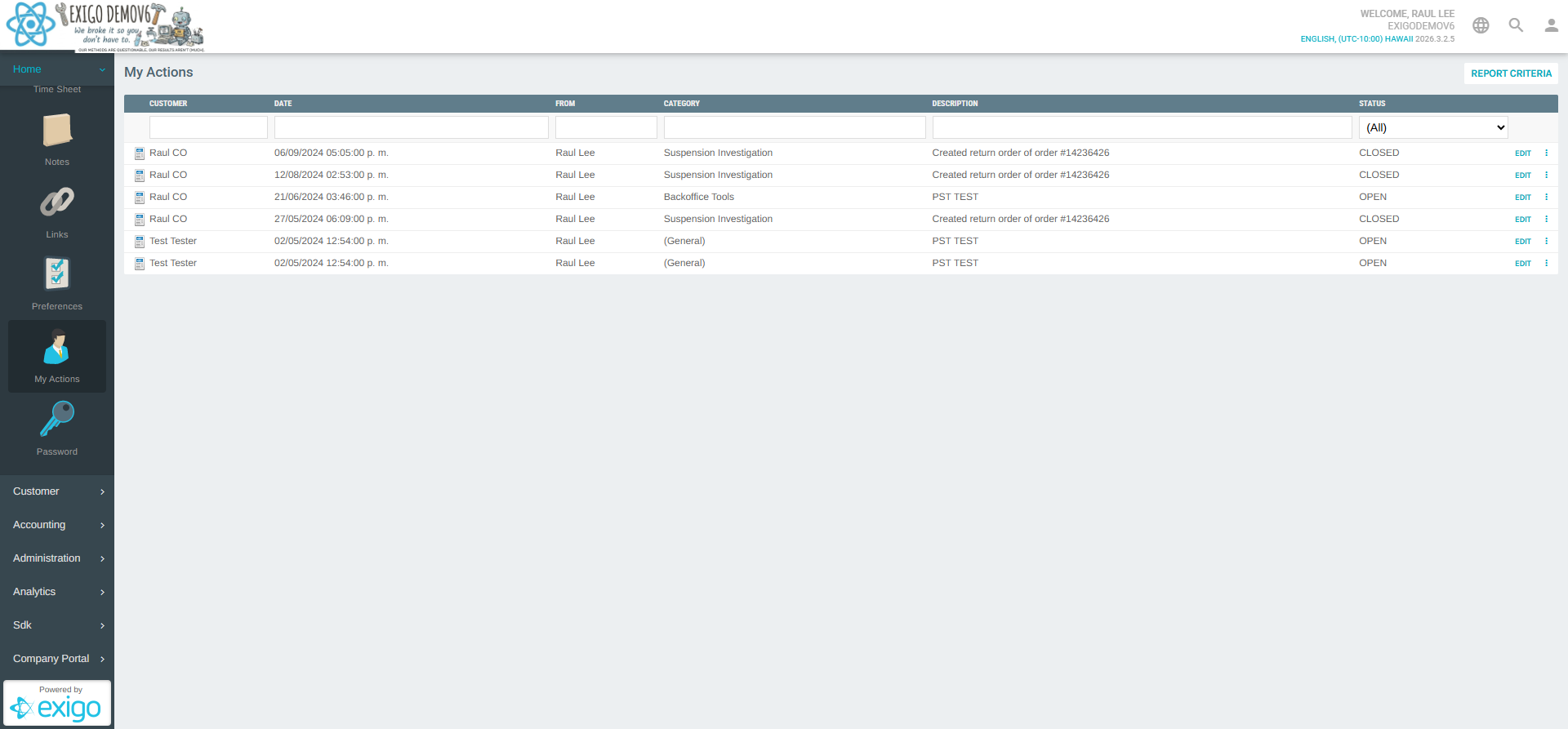Expand the Customer menu
Viewport: 1568px width, 729px height.
(x=57, y=491)
